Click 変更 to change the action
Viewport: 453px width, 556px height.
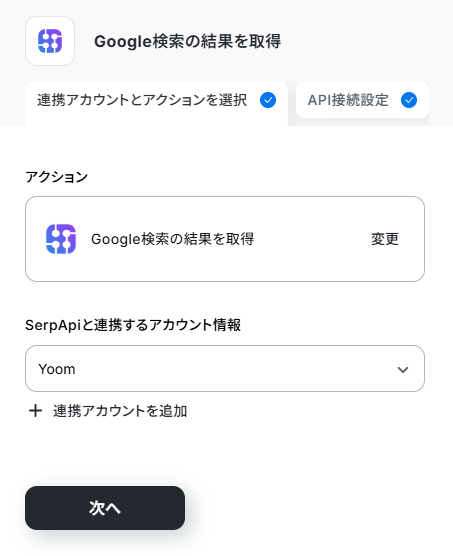click(x=385, y=239)
